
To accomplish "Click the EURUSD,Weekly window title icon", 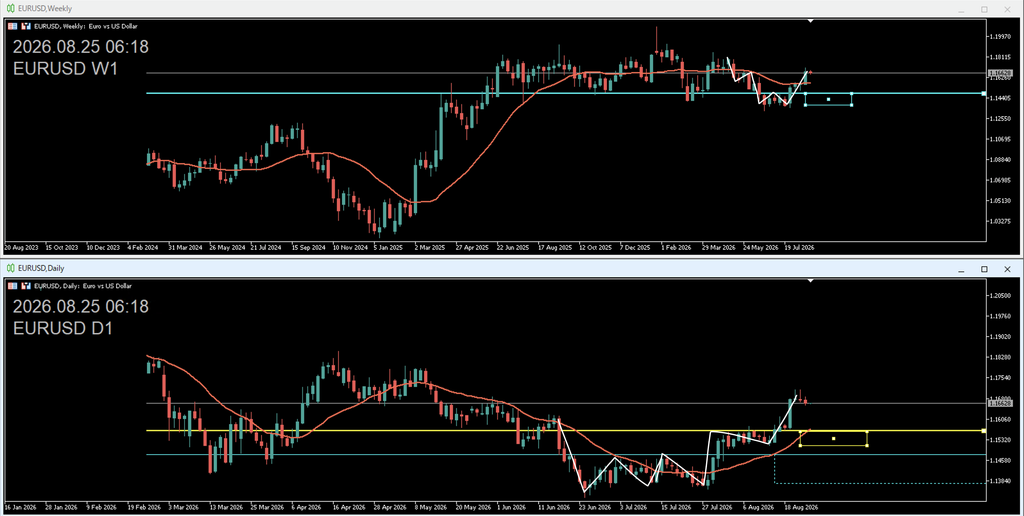I will click(10, 8).
